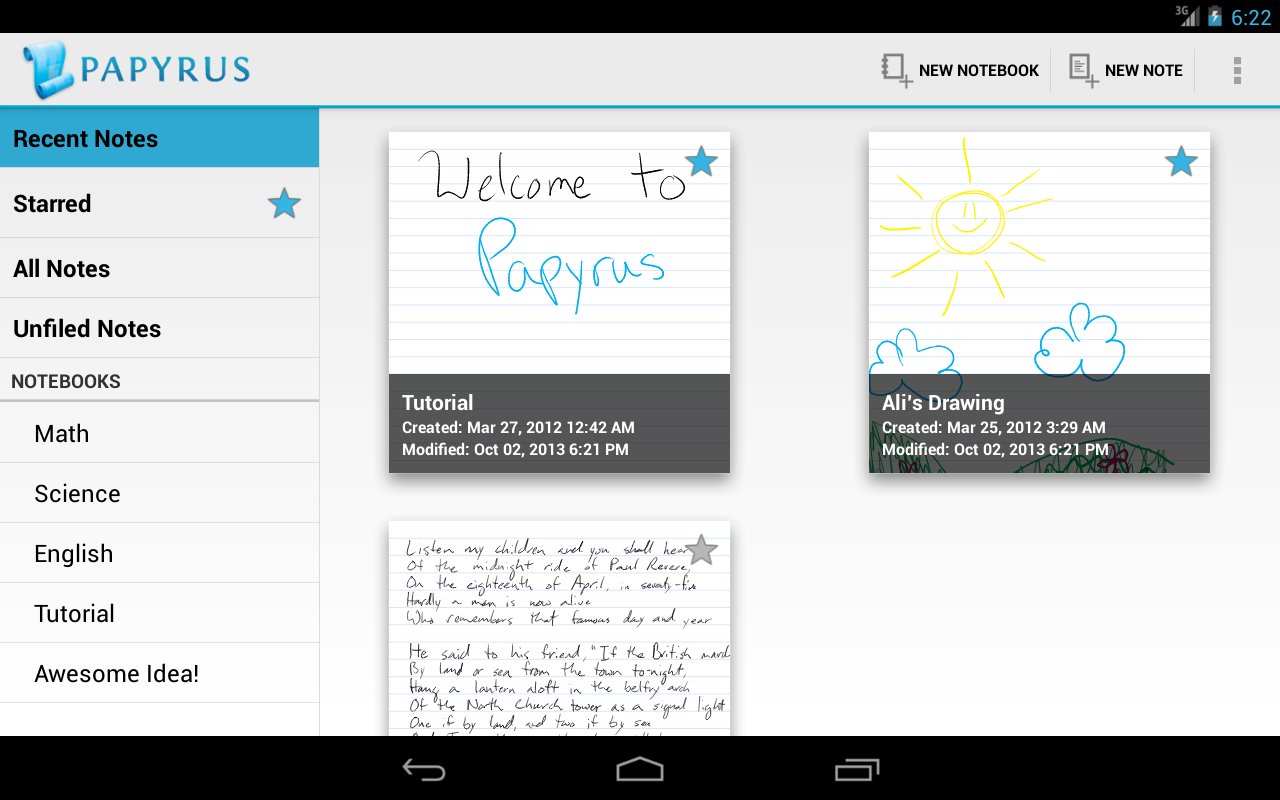Click the New Notebook icon
Screen dimensions: 1280x800
coord(896,70)
